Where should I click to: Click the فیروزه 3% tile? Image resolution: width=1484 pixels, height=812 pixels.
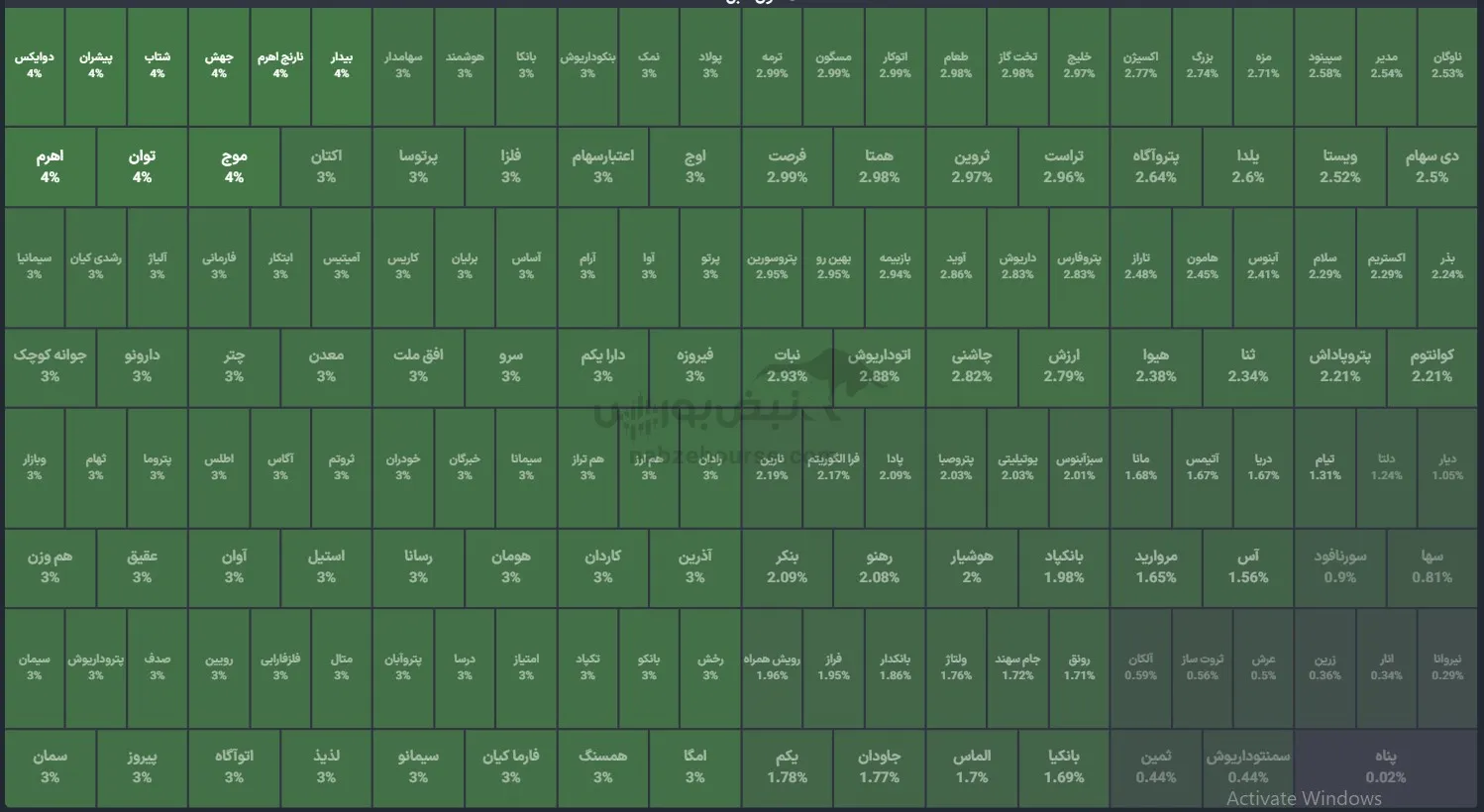coord(694,366)
